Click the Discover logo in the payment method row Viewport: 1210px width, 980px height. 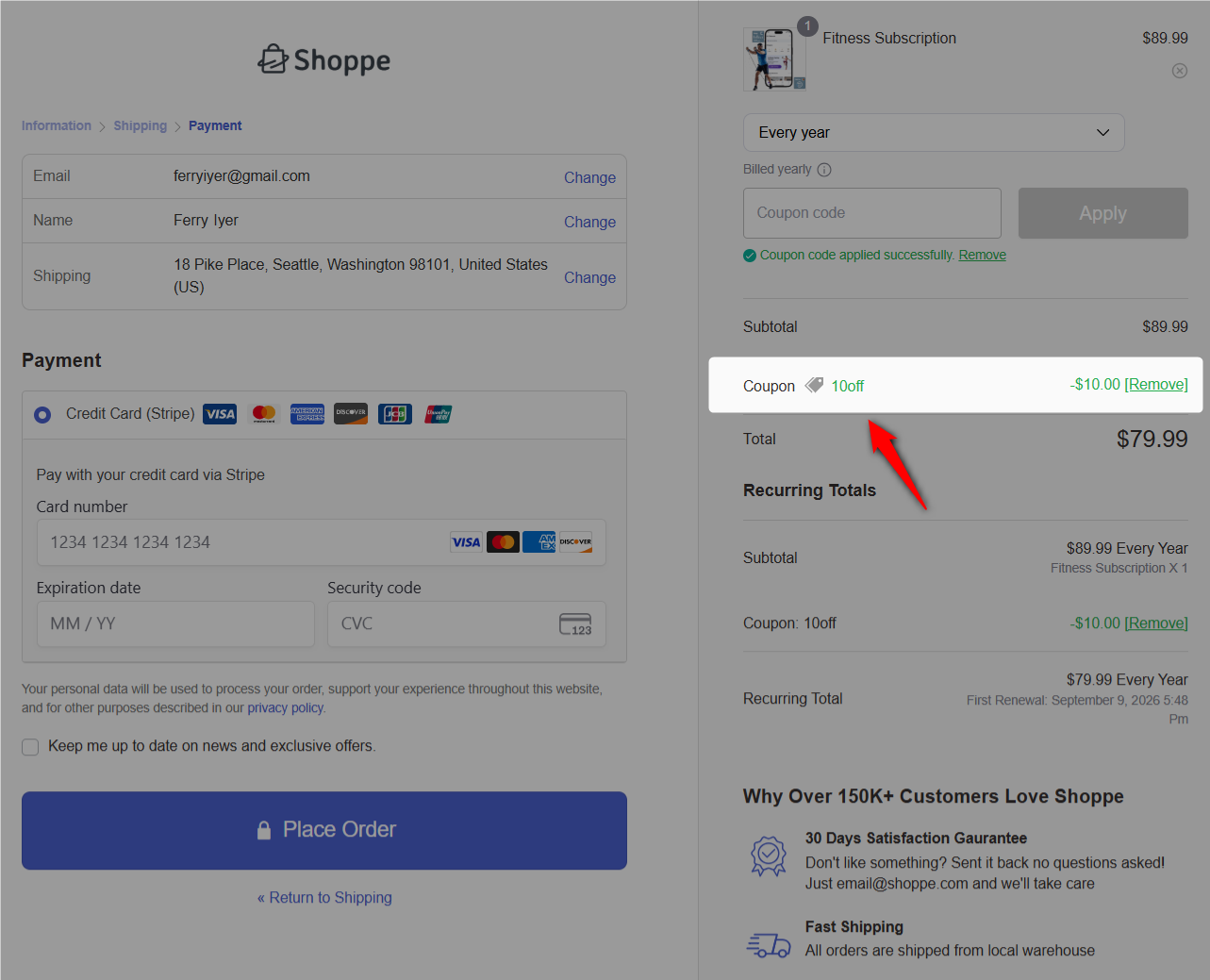(351, 414)
